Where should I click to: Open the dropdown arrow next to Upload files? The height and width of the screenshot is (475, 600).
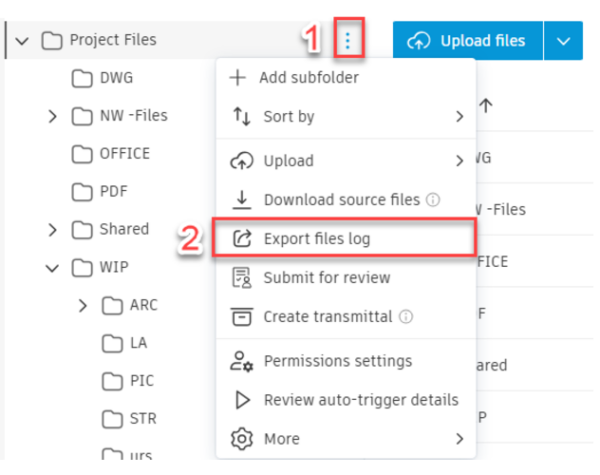pos(564,41)
